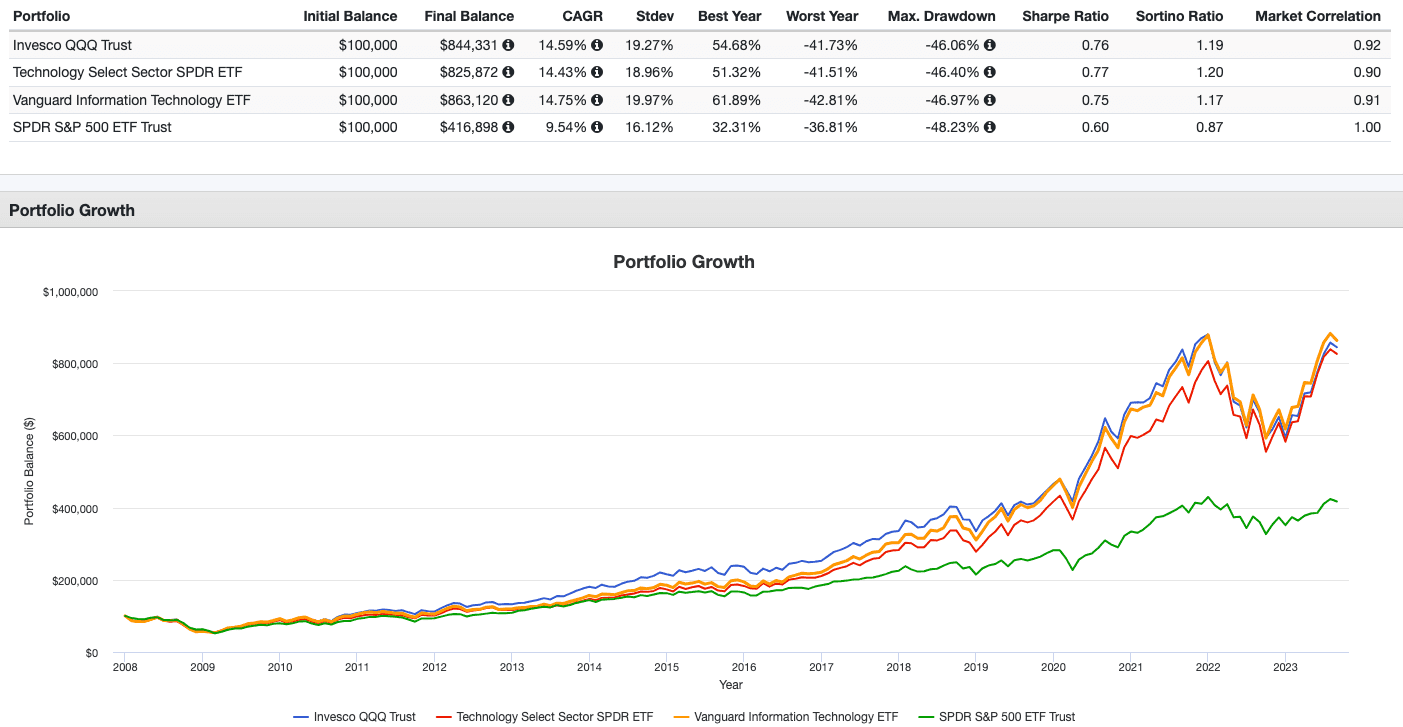This screenshot has height=727, width=1403.
Task: Show drawdown info icon beside -46.40%
Action: [990, 72]
